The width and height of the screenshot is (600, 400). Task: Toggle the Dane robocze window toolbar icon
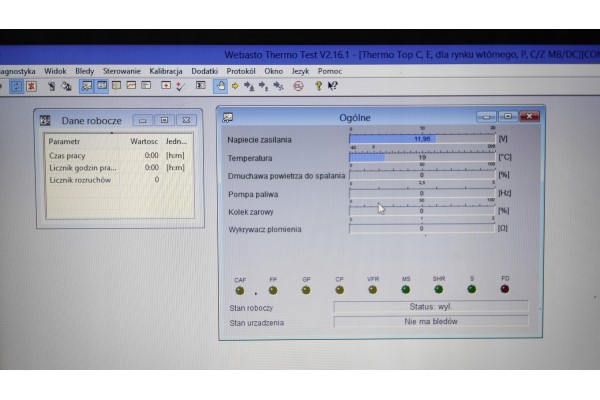[x=102, y=86]
